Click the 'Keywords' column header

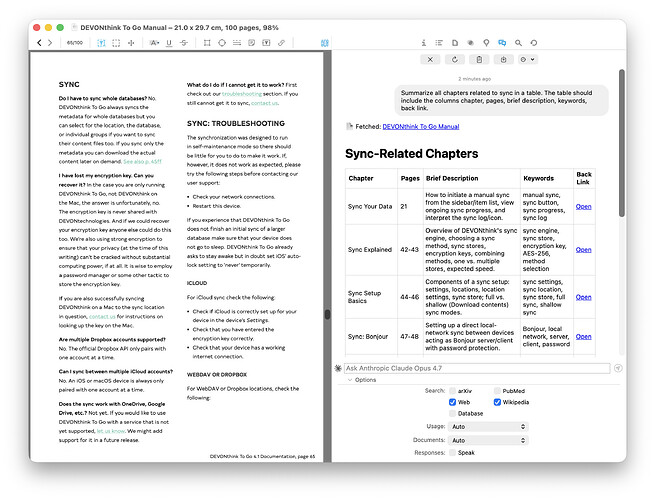[x=538, y=178]
